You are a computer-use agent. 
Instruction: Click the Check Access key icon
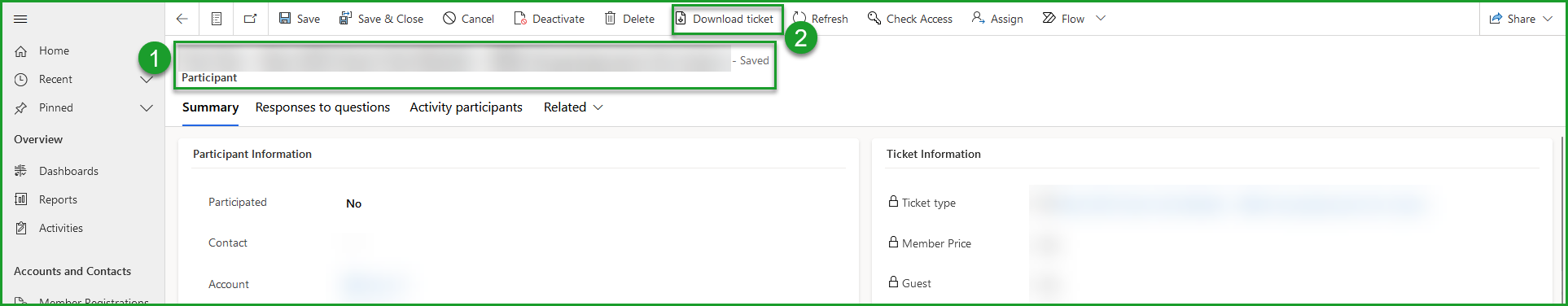[874, 18]
